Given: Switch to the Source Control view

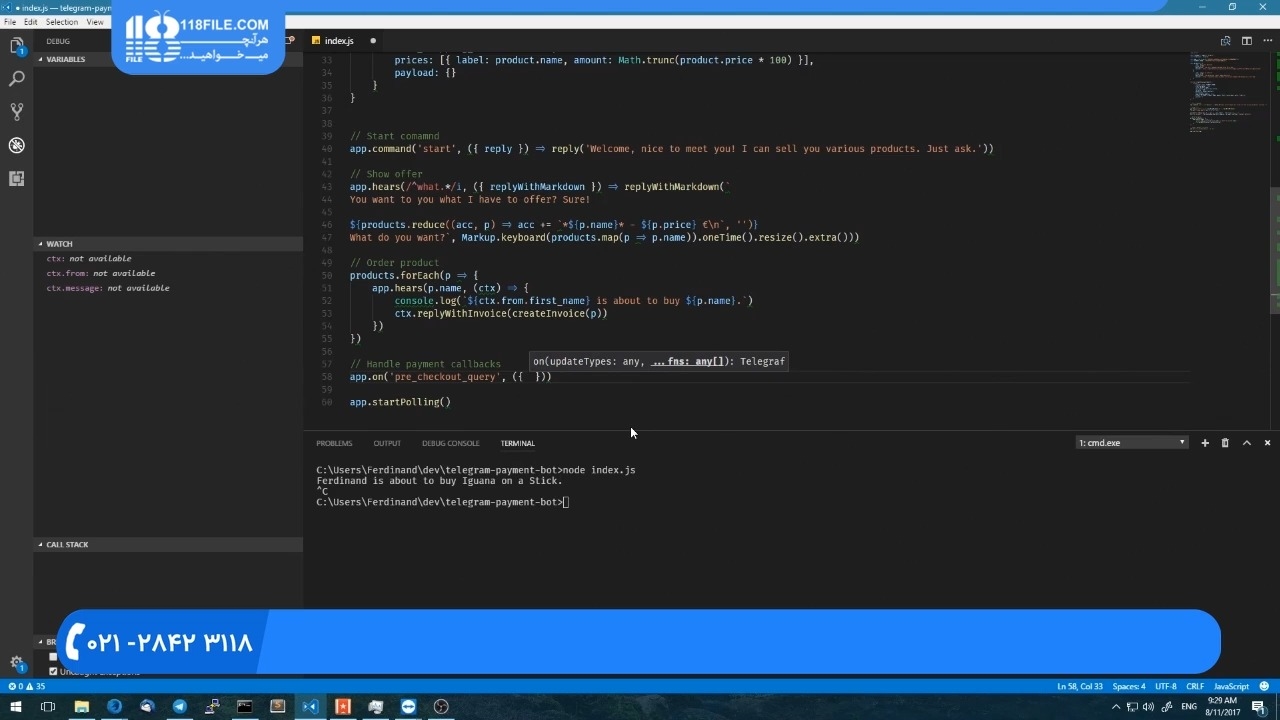Looking at the screenshot, I should pyautogui.click(x=17, y=112).
